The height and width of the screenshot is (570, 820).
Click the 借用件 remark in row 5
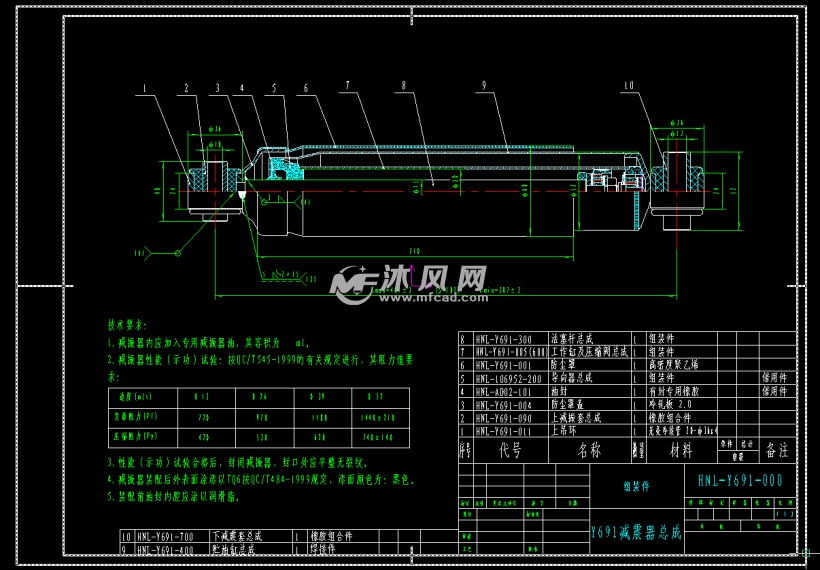(774, 378)
